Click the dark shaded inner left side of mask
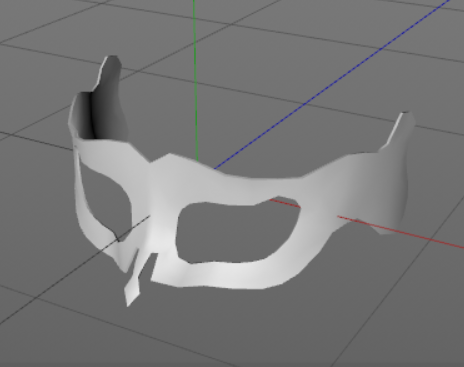464x367 pixels. pyautogui.click(x=103, y=113)
